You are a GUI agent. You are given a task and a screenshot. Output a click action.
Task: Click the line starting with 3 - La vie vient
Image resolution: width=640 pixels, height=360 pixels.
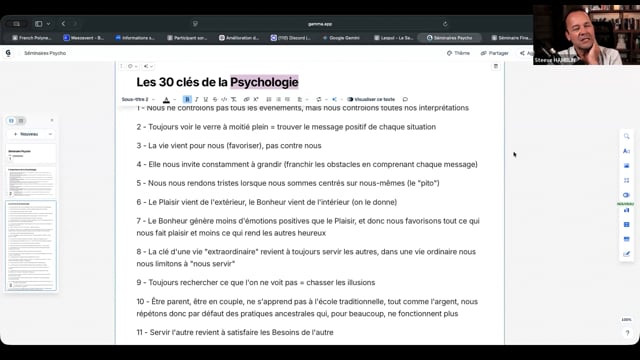click(x=229, y=146)
